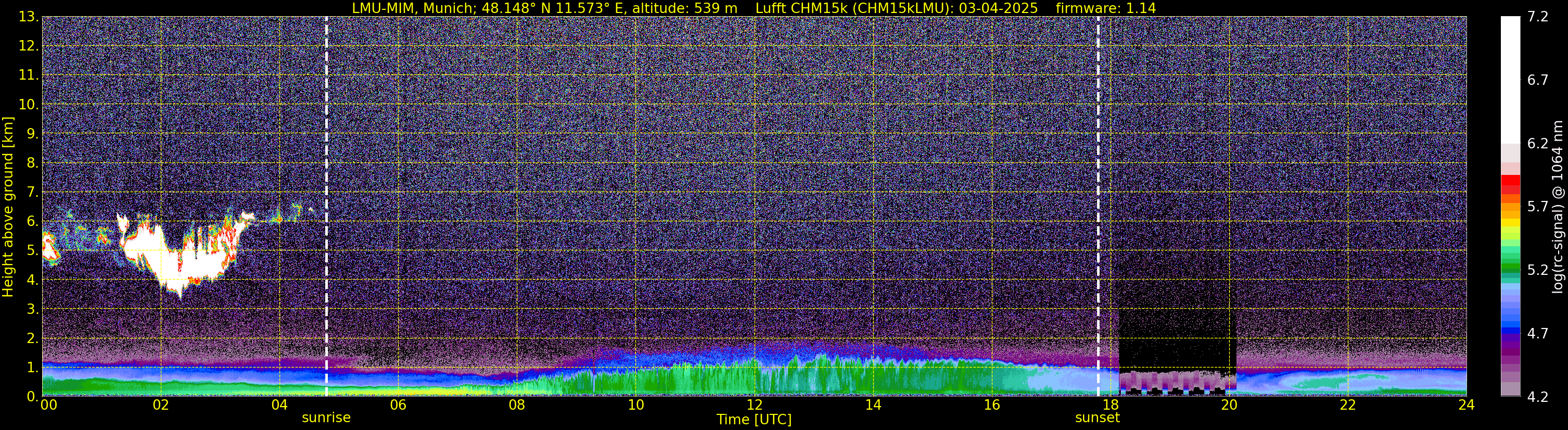
Task: Click the '2.' tick on the height axis
Action: click(x=33, y=338)
